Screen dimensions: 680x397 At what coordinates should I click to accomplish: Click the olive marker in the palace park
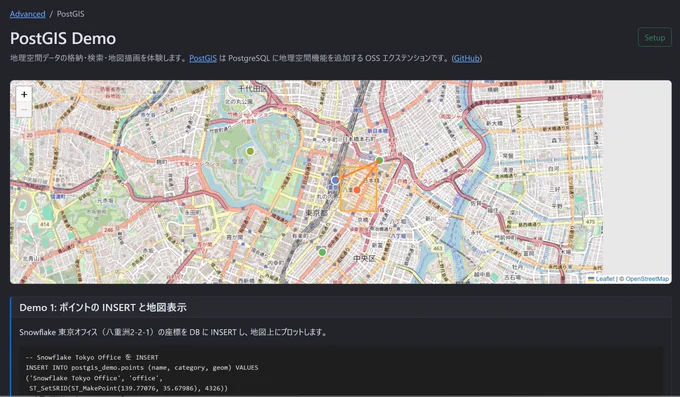tap(250, 151)
